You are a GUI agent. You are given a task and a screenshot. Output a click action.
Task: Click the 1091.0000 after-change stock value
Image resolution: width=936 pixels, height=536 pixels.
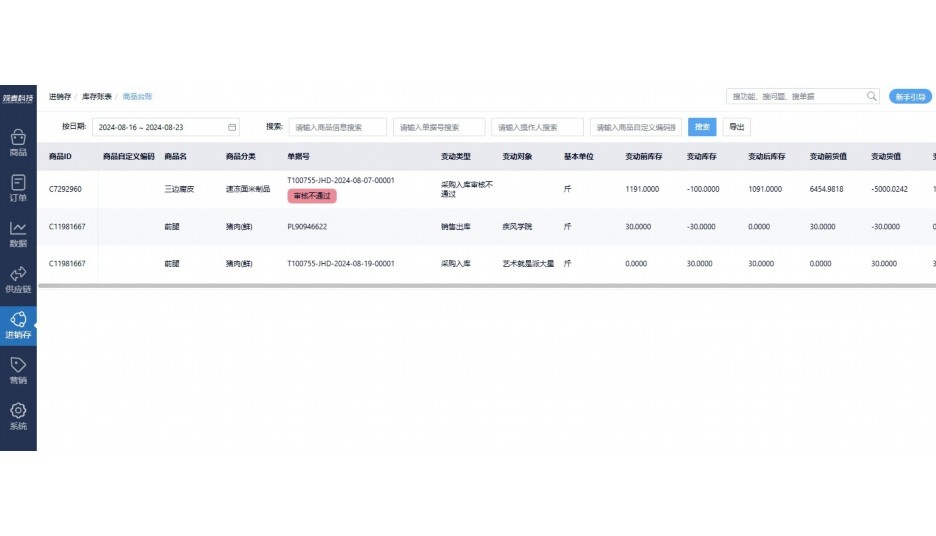point(765,189)
